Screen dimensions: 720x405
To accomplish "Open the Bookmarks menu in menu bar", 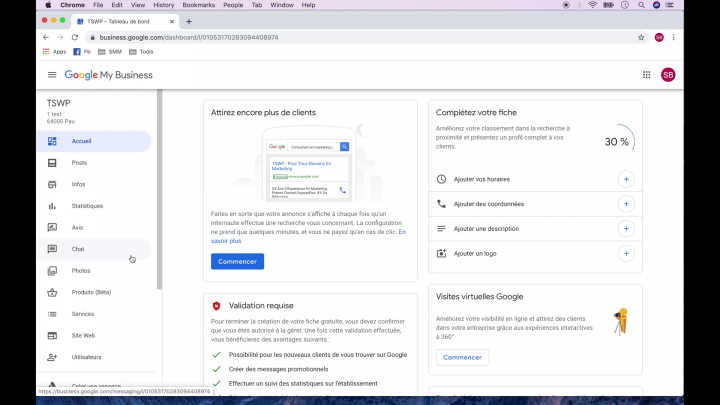I will [x=198, y=5].
